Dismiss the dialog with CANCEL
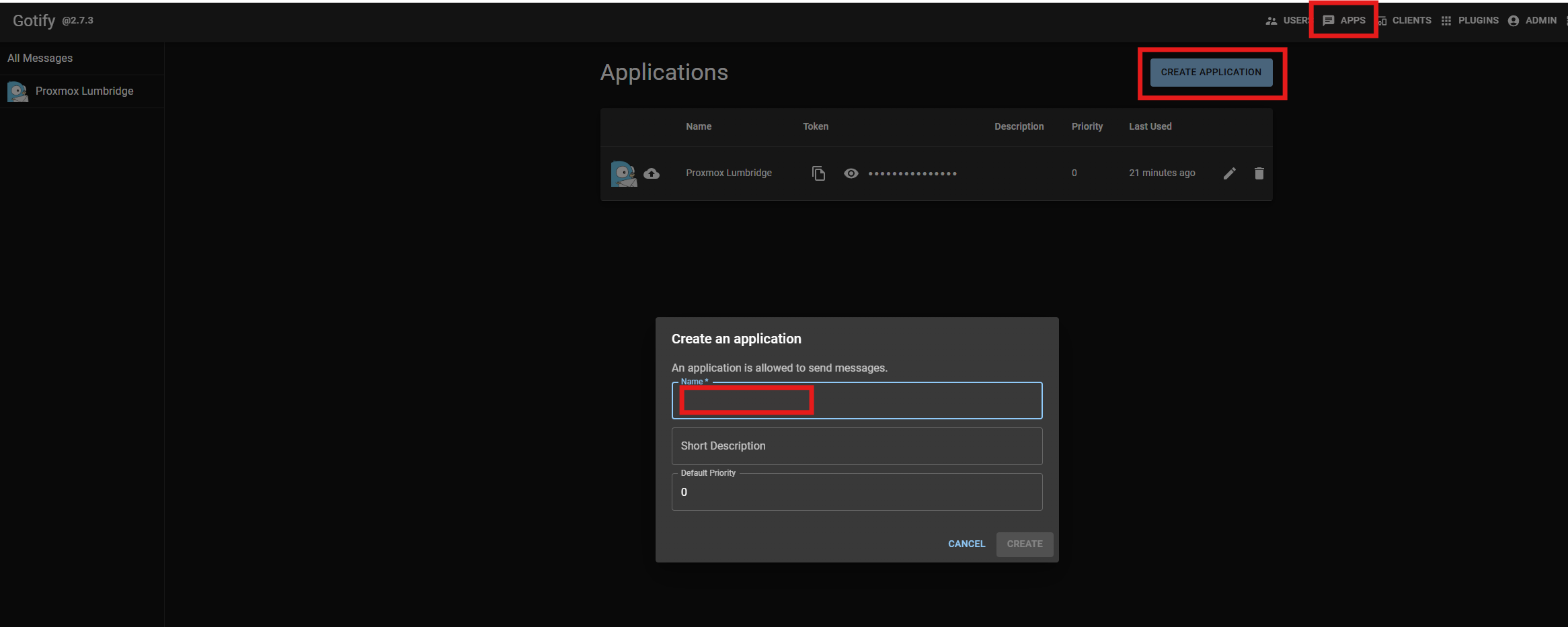1568x627 pixels. point(966,544)
